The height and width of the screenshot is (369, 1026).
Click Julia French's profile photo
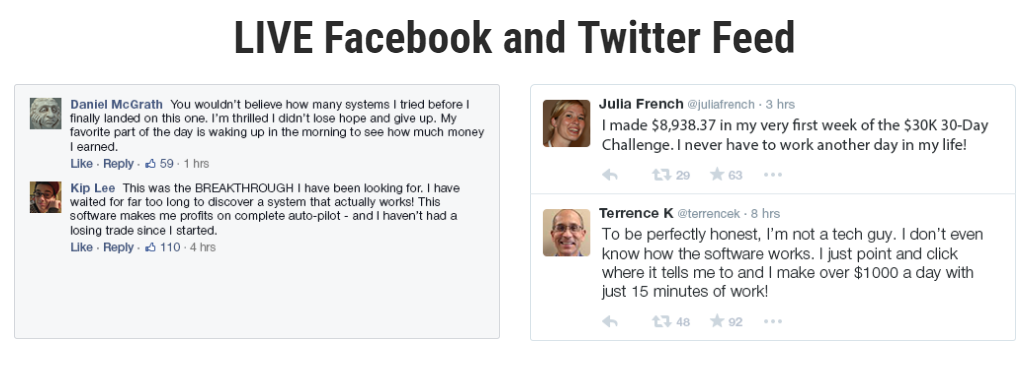pyautogui.click(x=567, y=123)
